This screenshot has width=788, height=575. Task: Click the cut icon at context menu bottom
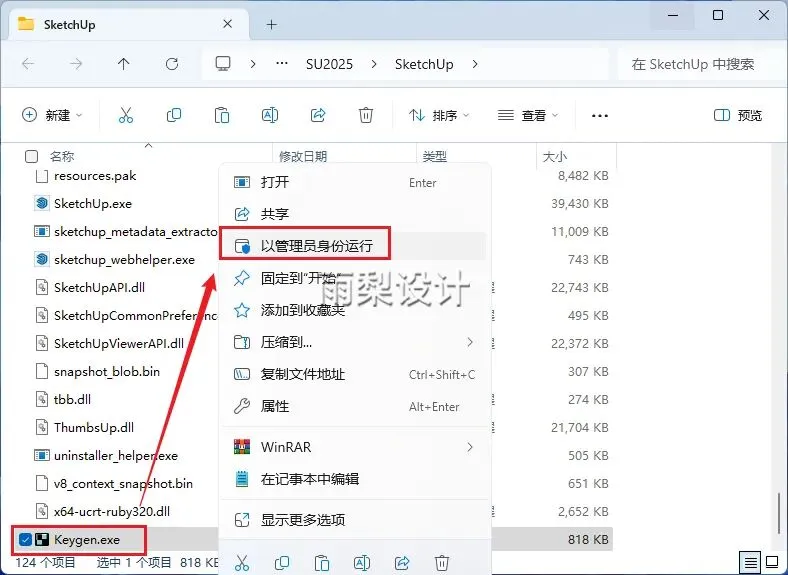point(242,562)
